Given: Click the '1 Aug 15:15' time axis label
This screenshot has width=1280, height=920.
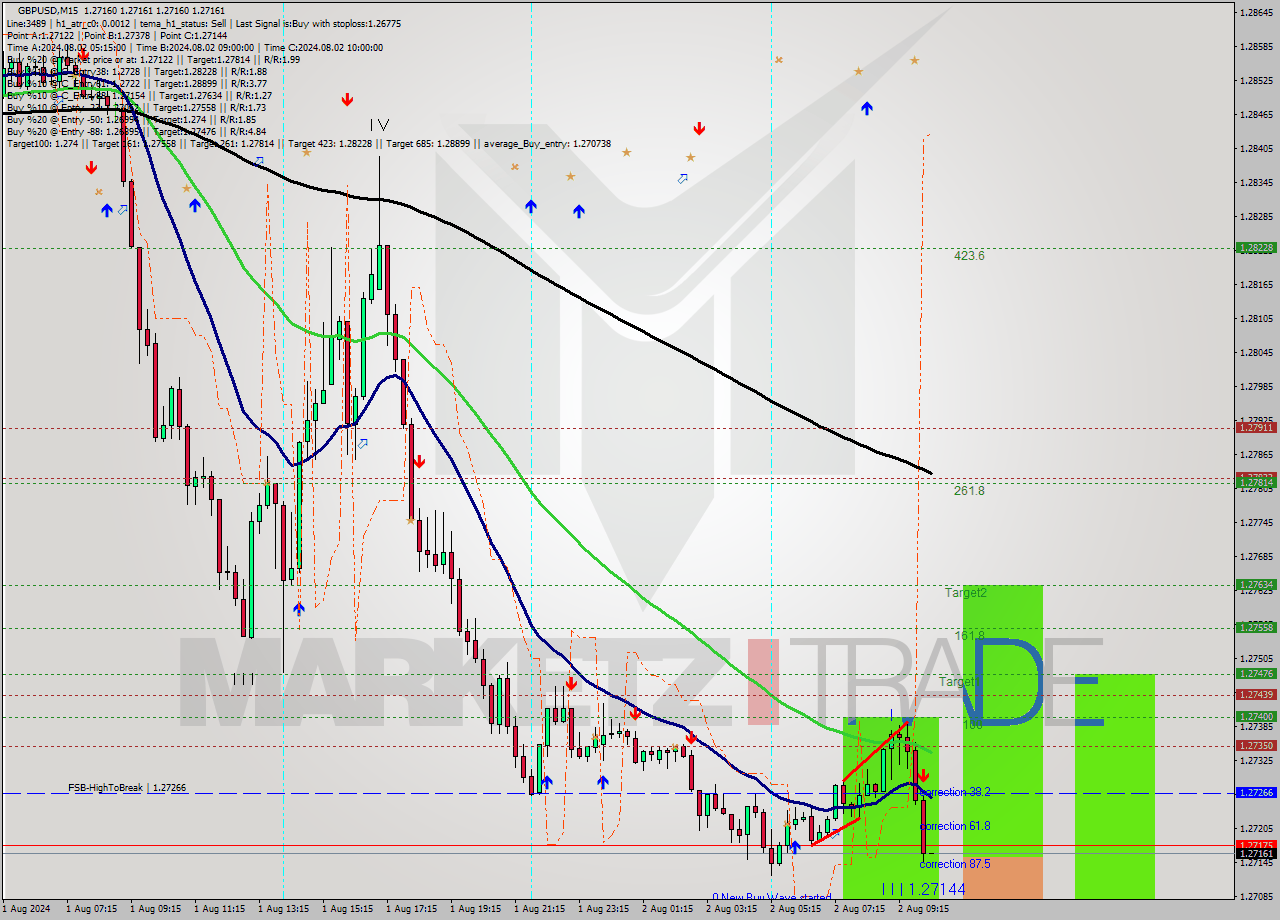Looking at the screenshot, I should tap(348, 910).
